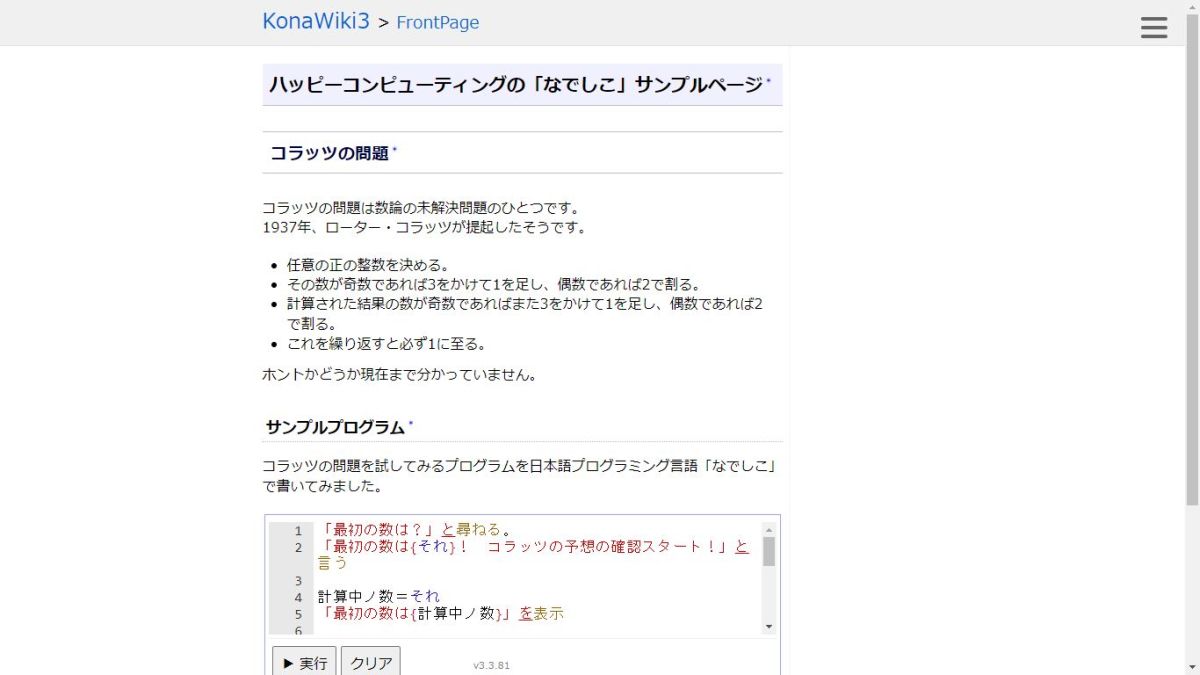The height and width of the screenshot is (675, 1200).
Task: Click the anchor asterisk beside サンプルプログラム heading
Action: click(411, 424)
